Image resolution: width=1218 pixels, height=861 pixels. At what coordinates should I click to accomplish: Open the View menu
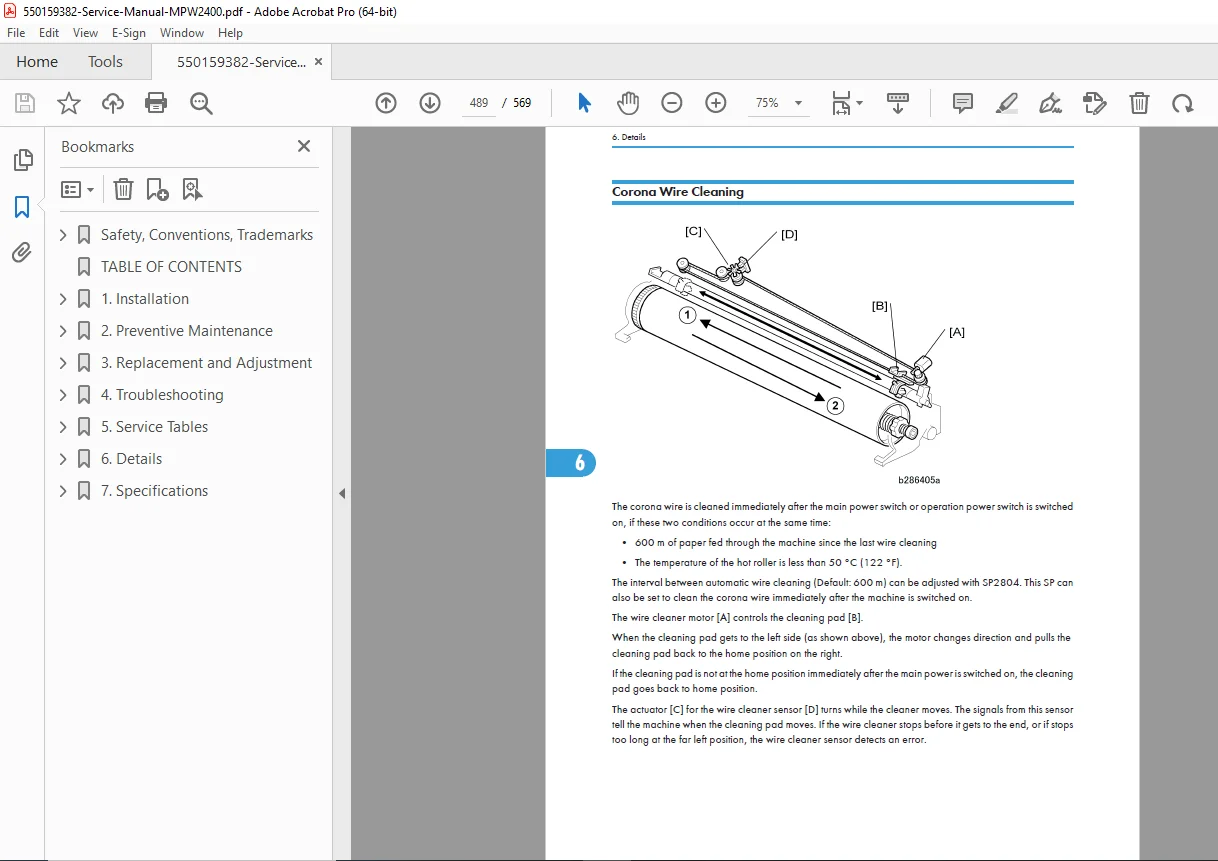pyautogui.click(x=86, y=33)
